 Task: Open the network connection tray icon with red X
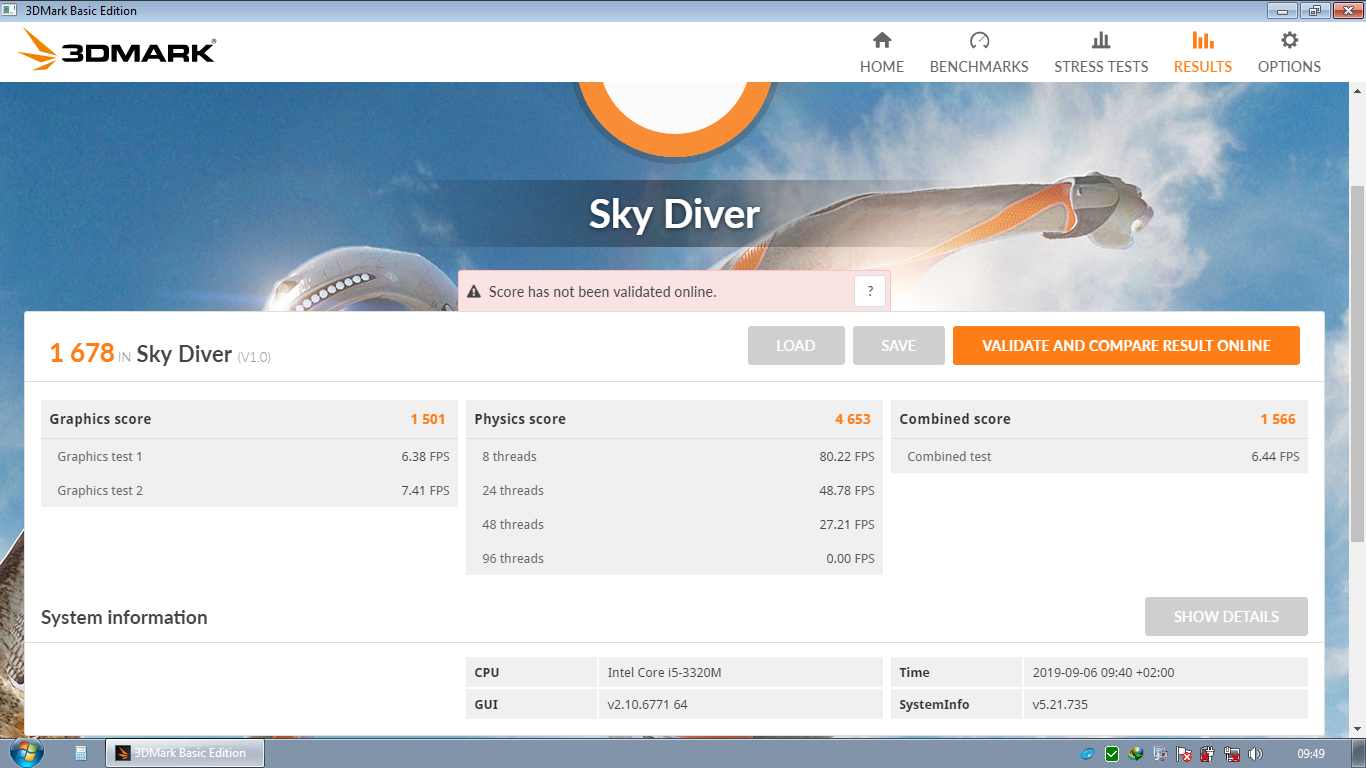click(1232, 754)
